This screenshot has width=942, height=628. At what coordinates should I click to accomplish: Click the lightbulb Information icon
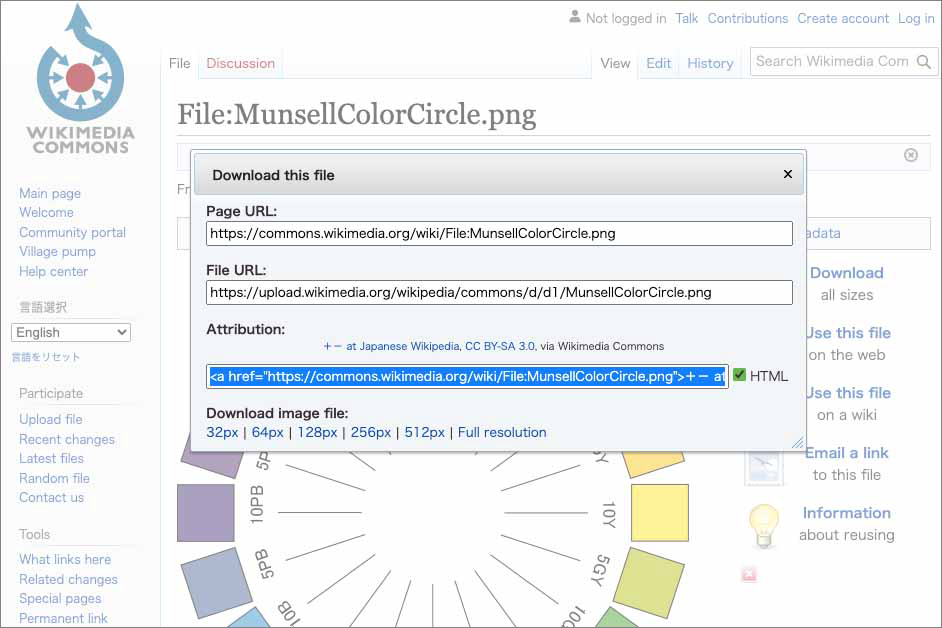tap(764, 524)
